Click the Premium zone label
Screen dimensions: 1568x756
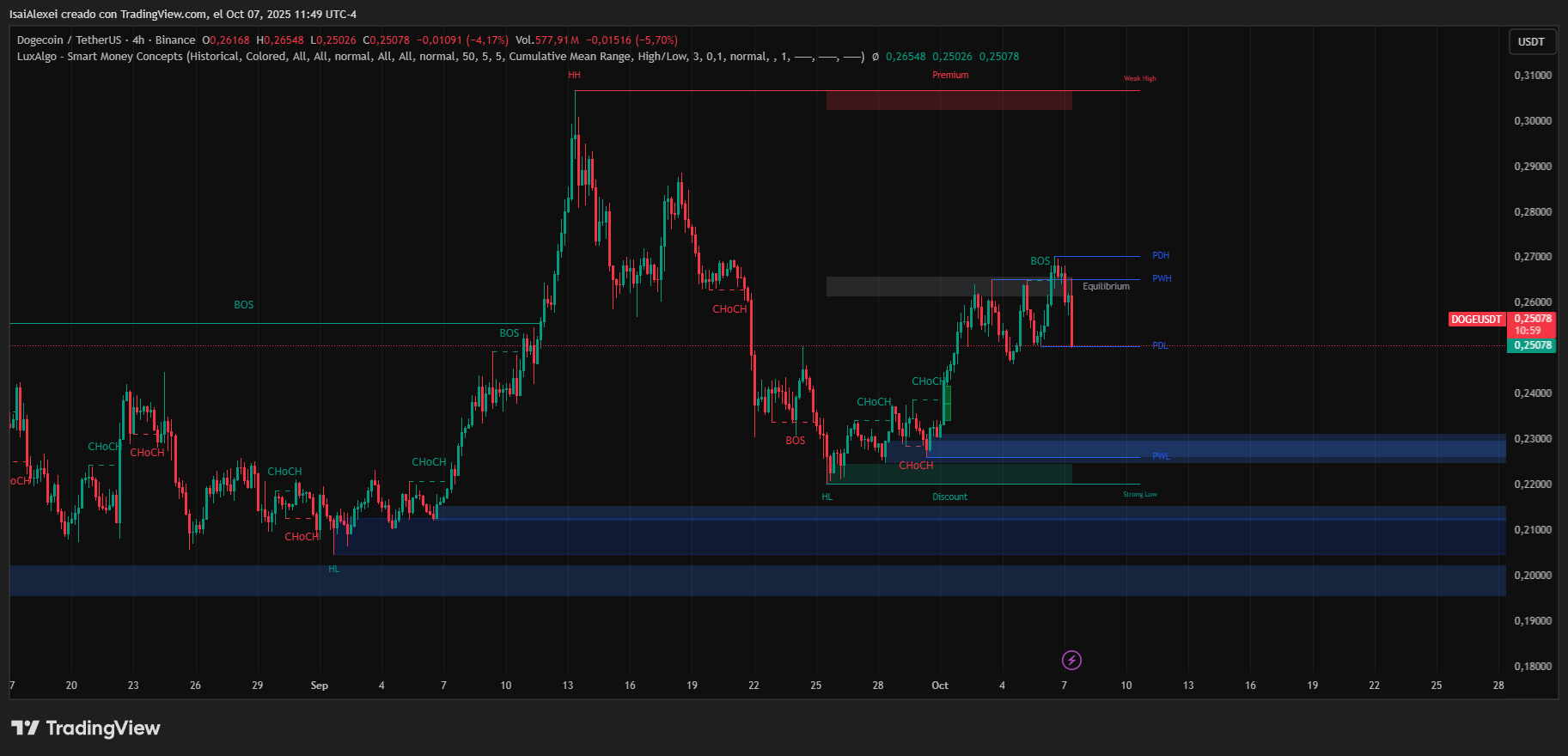point(950,76)
